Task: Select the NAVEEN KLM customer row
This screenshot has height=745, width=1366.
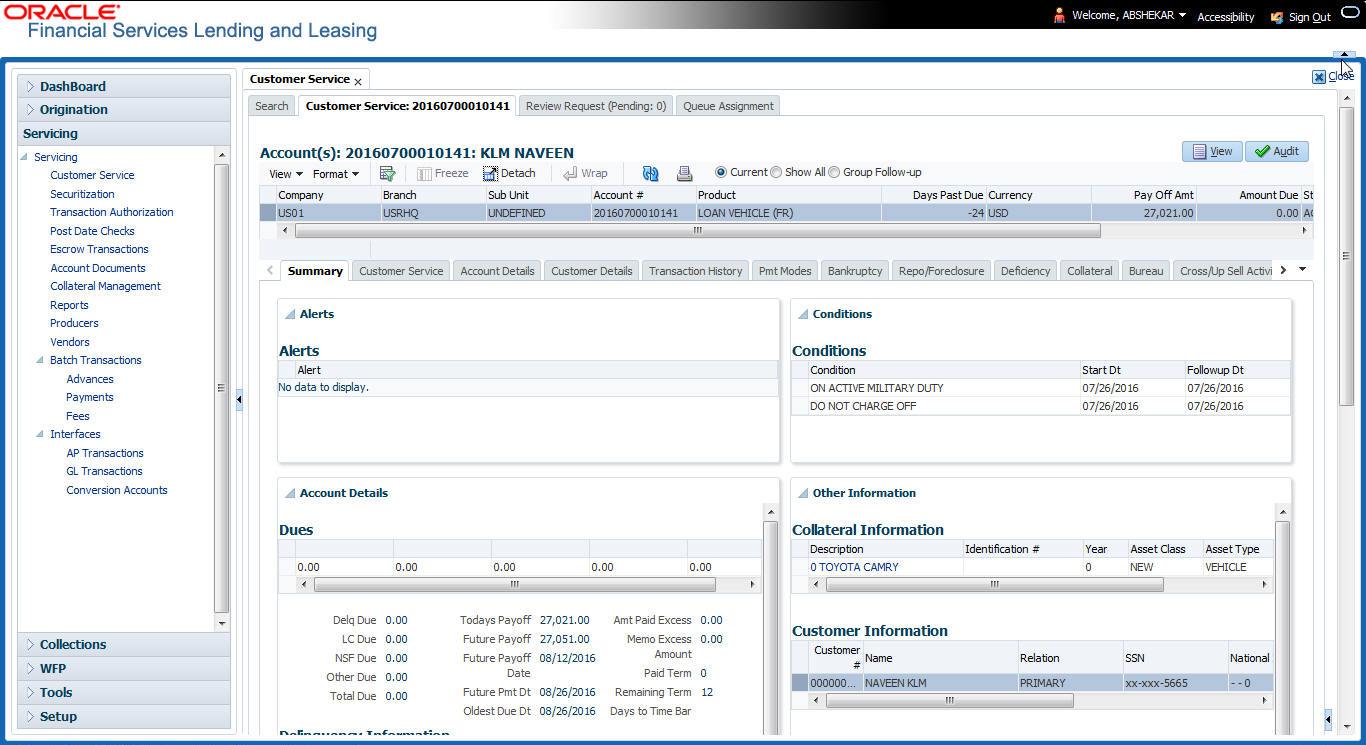Action: point(1033,683)
